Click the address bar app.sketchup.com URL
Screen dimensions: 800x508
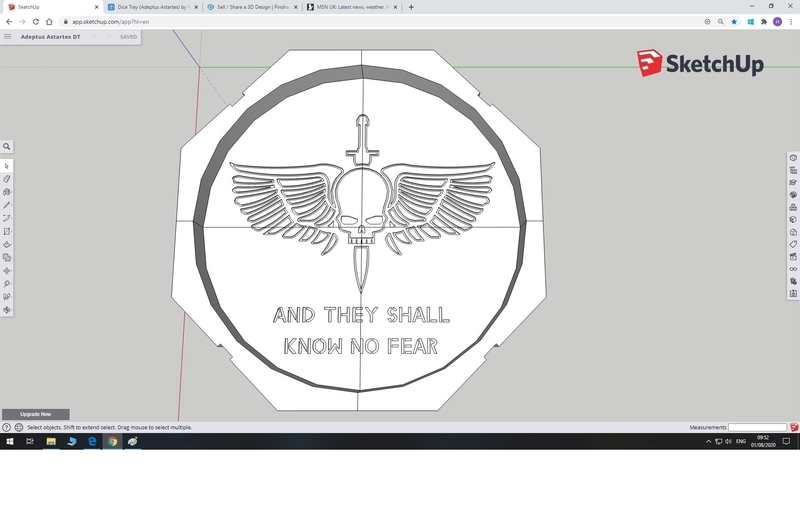(111, 22)
